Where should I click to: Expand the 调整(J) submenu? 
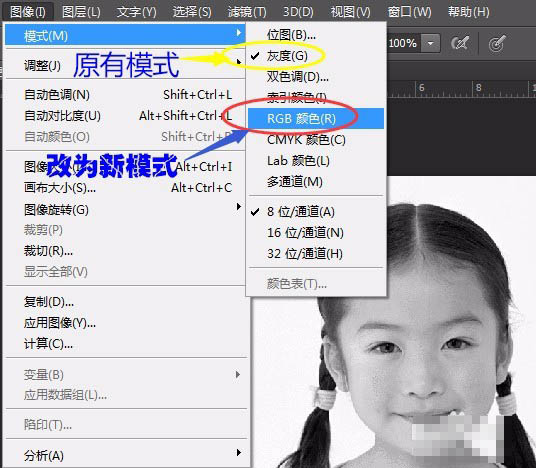(125, 64)
